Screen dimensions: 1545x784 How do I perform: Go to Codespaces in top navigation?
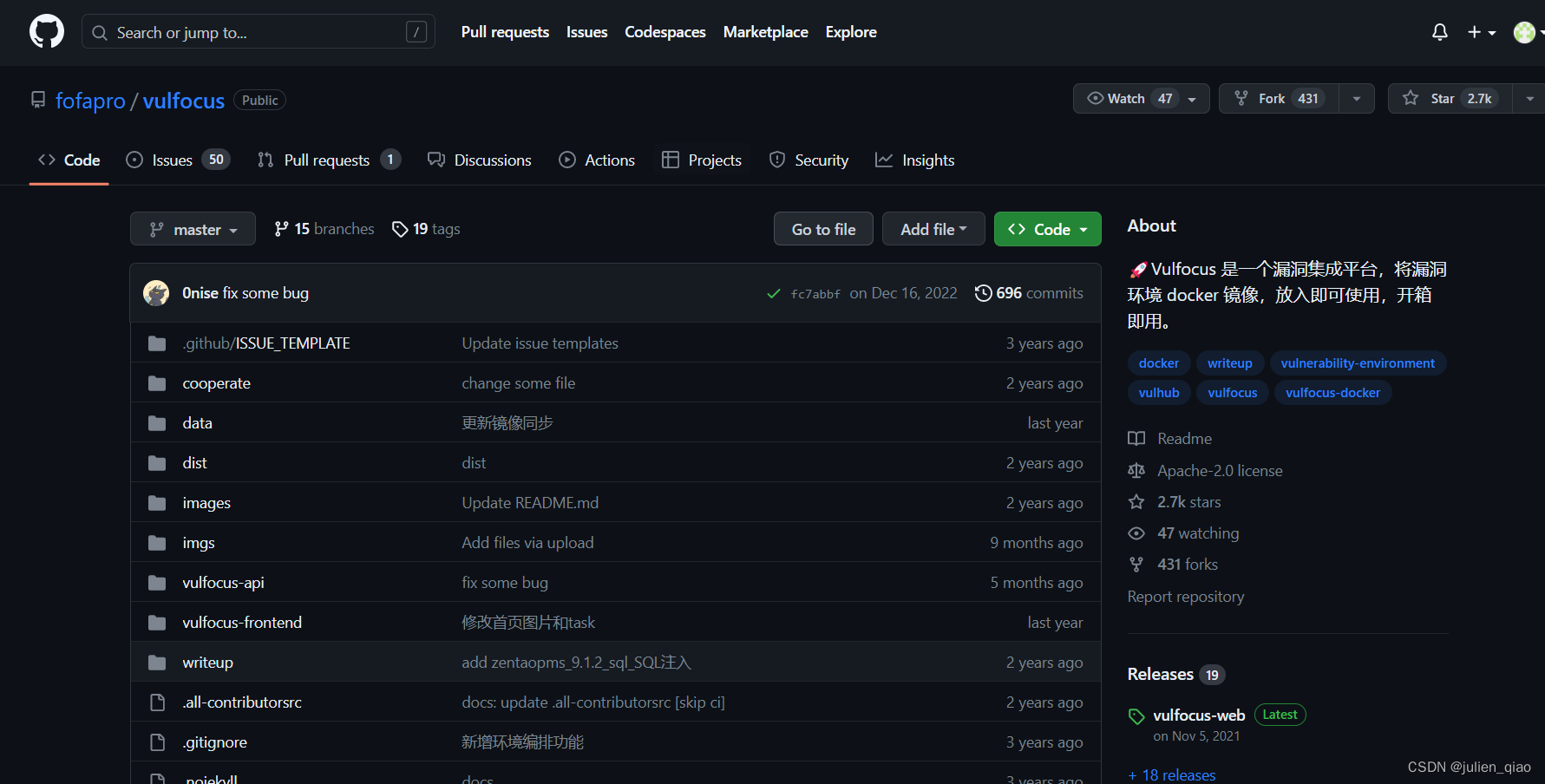click(665, 32)
